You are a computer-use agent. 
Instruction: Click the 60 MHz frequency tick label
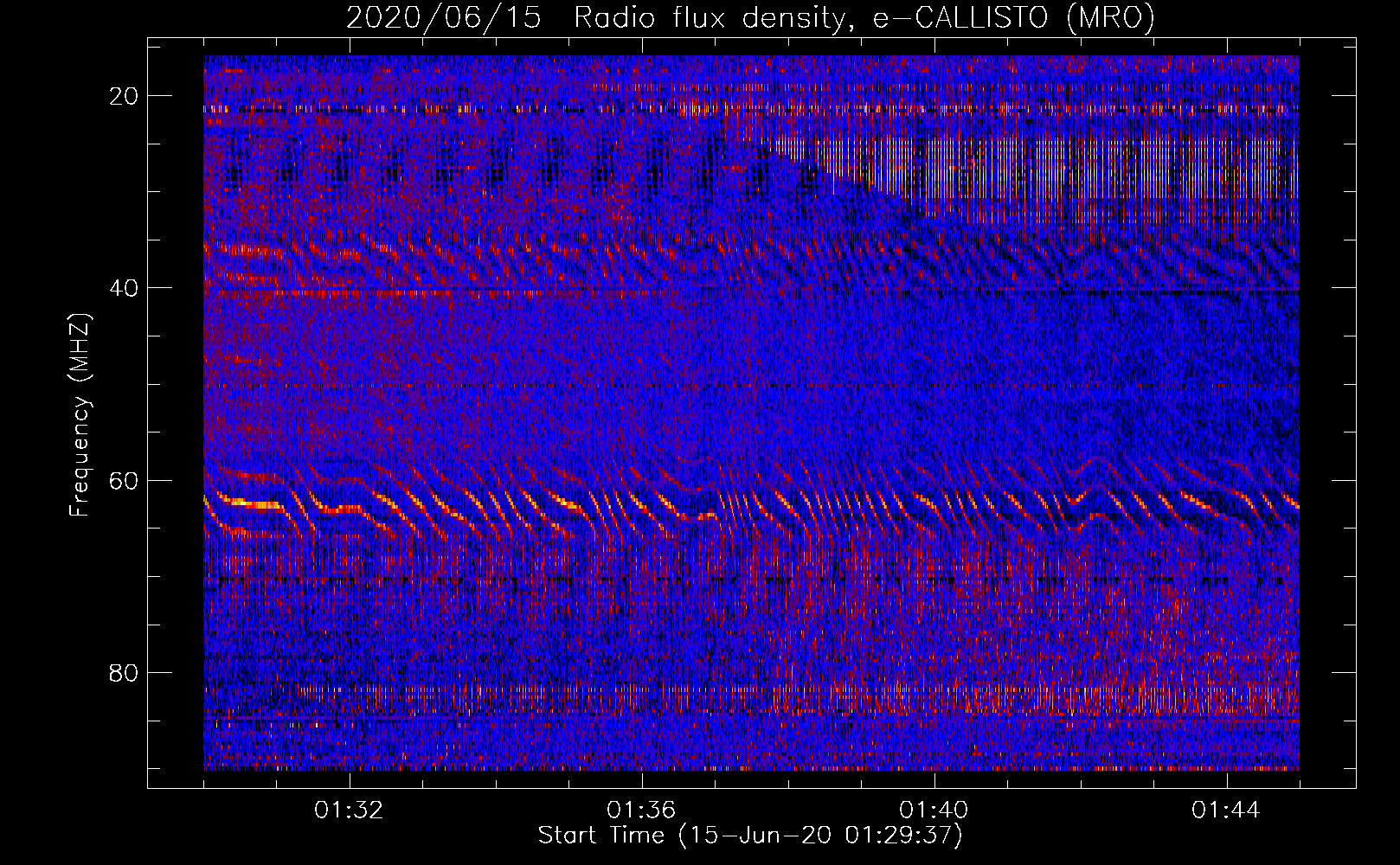coord(124,480)
